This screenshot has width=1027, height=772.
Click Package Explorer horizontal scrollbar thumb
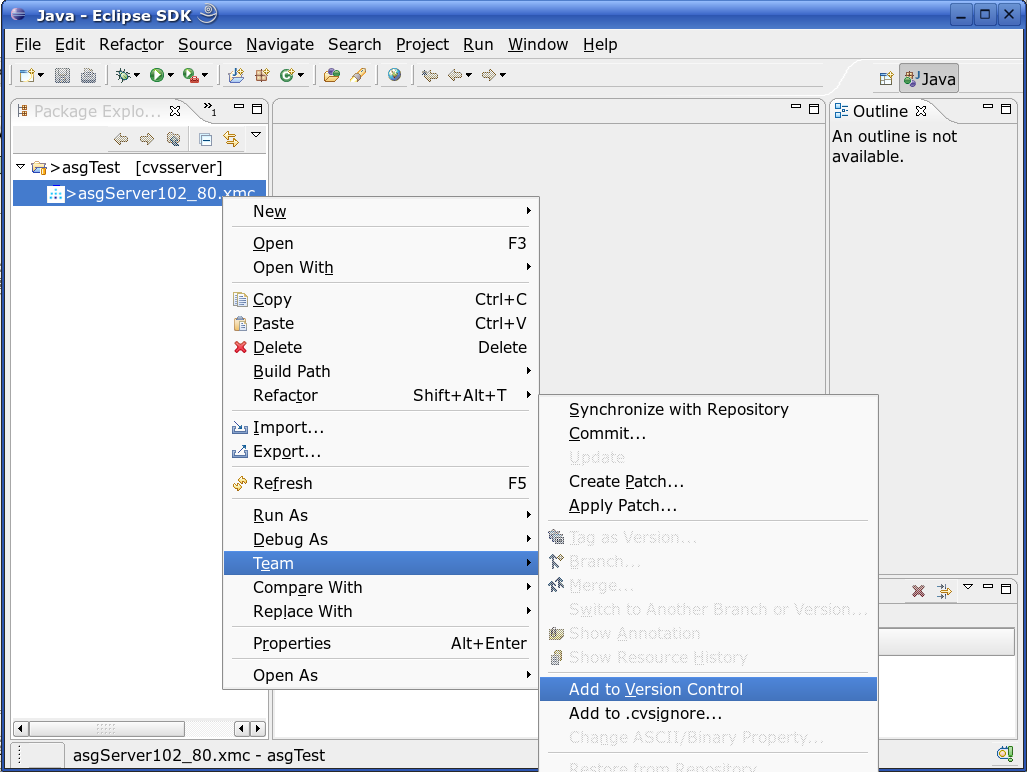[106, 728]
